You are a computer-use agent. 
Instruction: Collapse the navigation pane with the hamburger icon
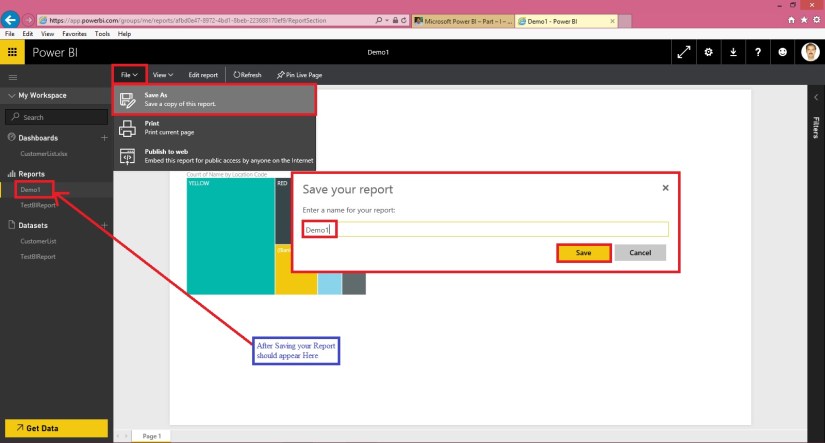[13, 77]
